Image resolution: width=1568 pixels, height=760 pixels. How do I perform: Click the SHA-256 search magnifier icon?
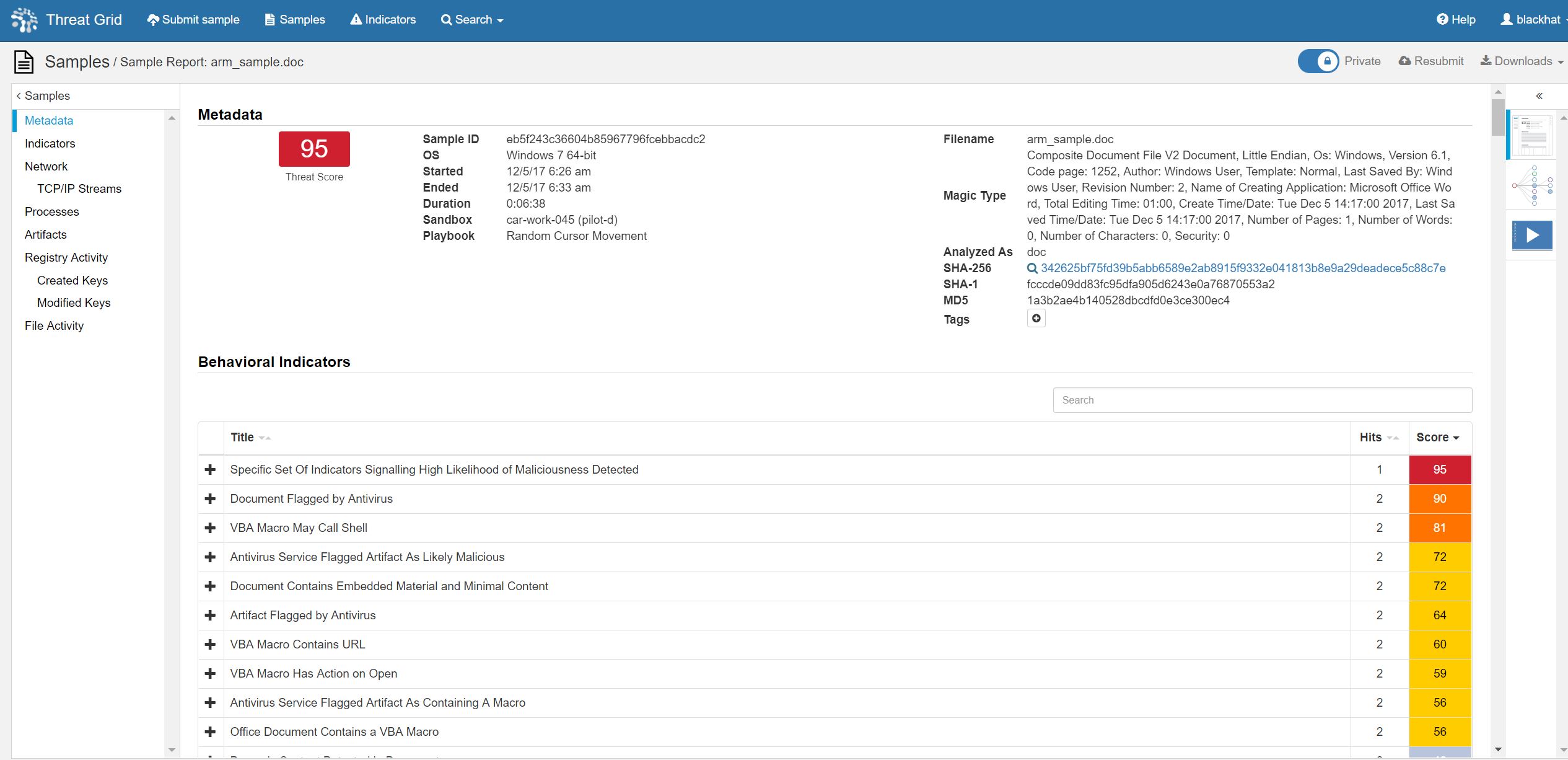click(1032, 268)
